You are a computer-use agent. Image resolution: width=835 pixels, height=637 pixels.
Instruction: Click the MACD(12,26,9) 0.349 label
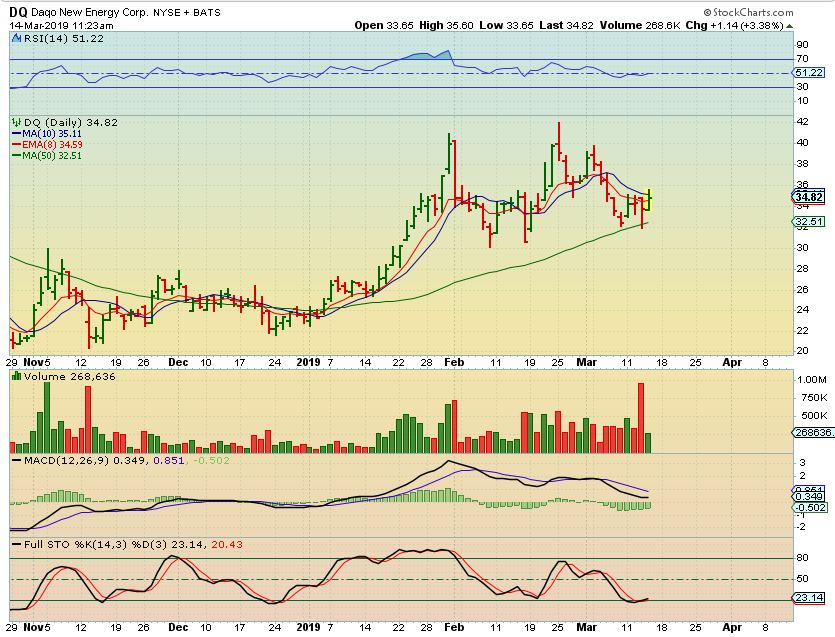coord(84,461)
